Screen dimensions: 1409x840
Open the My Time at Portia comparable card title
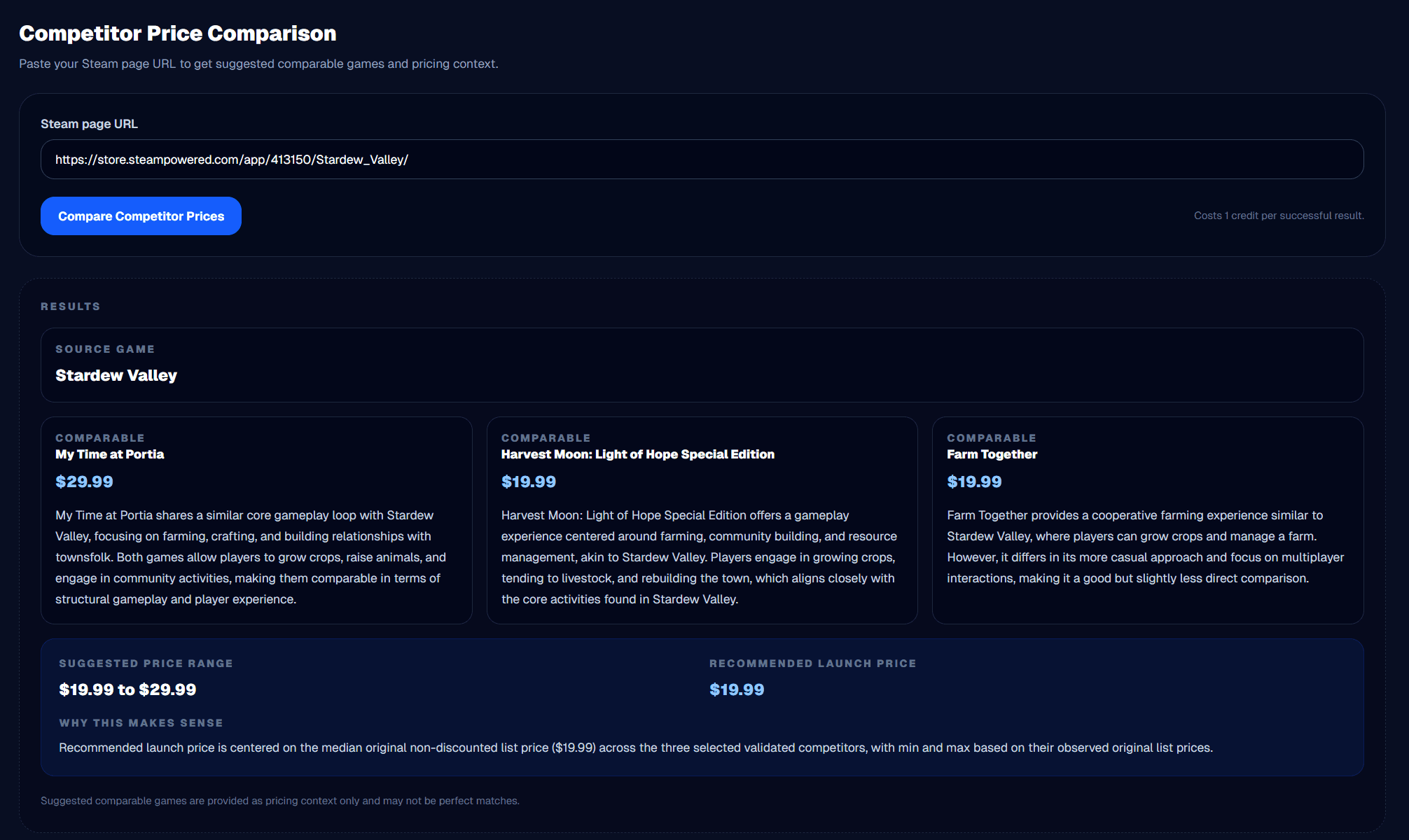(110, 454)
